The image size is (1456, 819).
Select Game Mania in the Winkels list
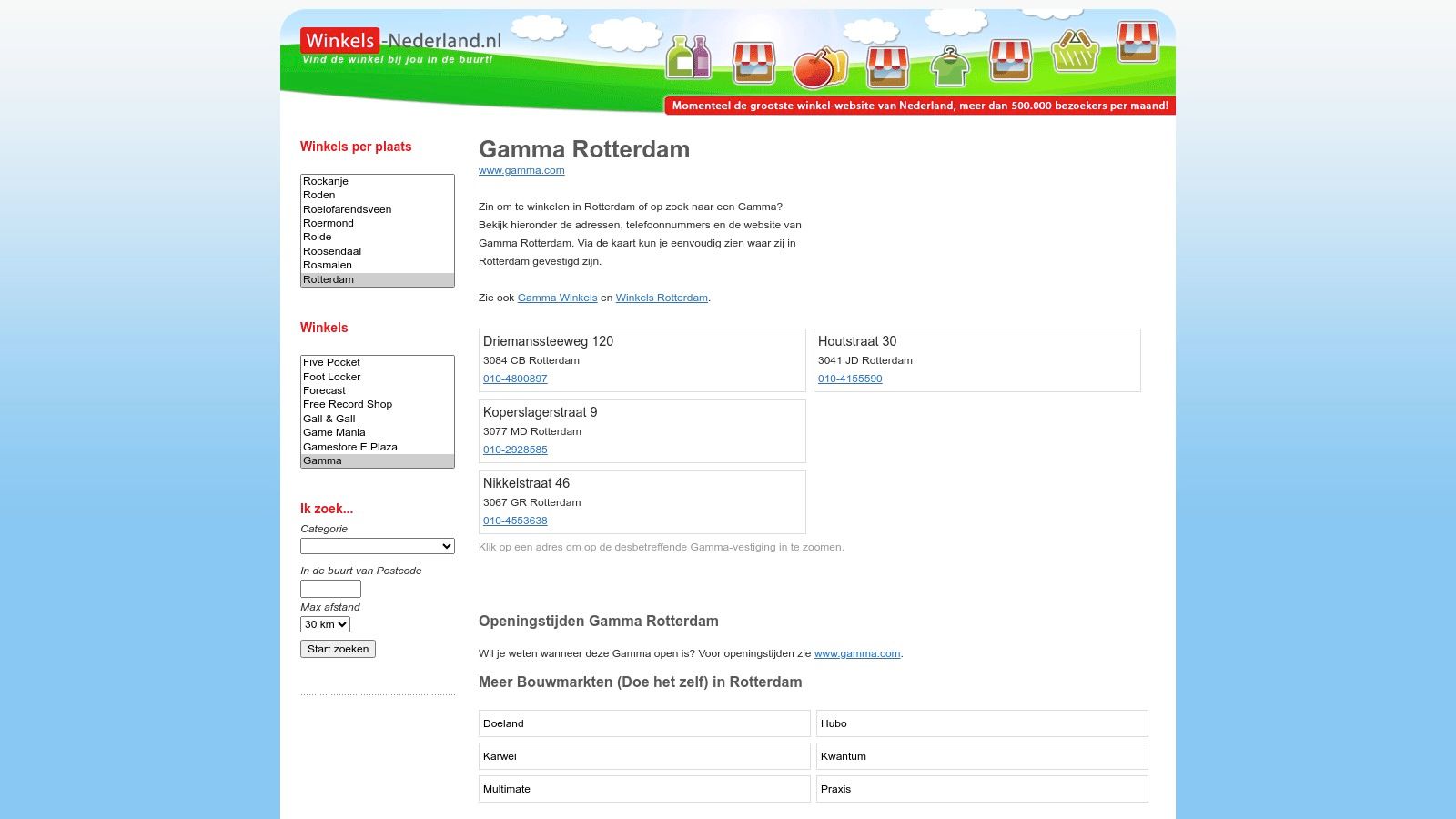coord(334,432)
